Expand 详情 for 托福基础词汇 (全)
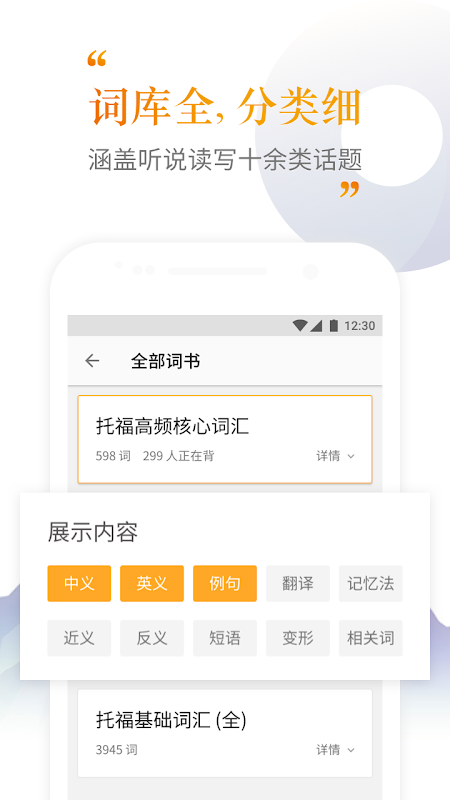This screenshot has height=800, width=450. tap(335, 749)
